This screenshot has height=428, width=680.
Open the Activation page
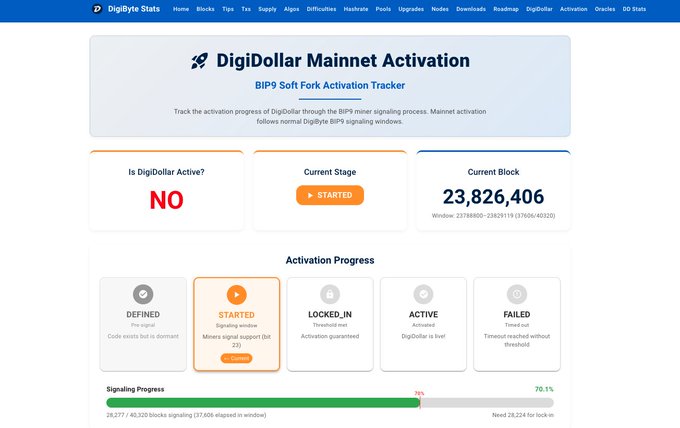[x=573, y=9]
